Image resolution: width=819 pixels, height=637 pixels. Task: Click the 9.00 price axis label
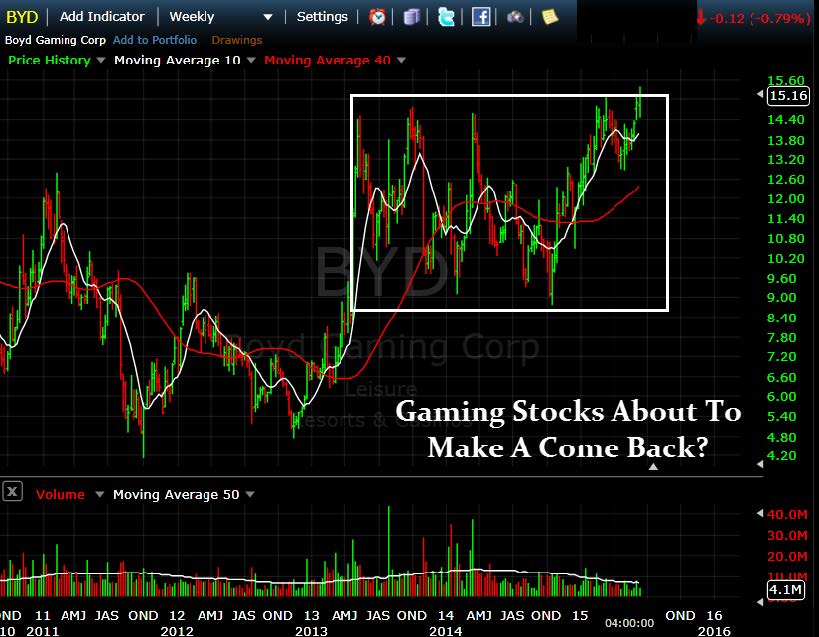pos(781,298)
